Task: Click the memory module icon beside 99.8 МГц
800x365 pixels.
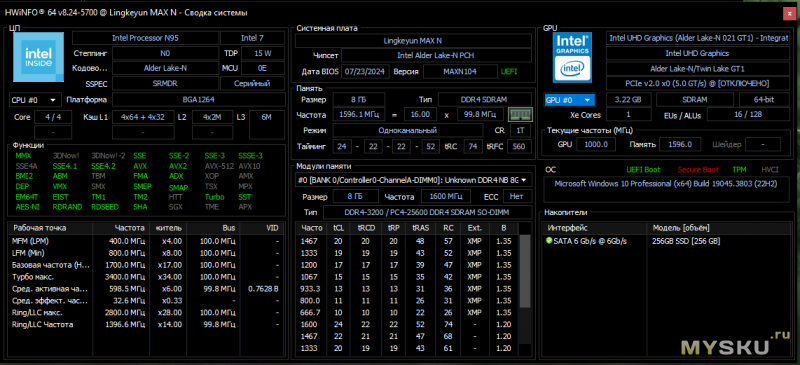Action: pos(520,114)
